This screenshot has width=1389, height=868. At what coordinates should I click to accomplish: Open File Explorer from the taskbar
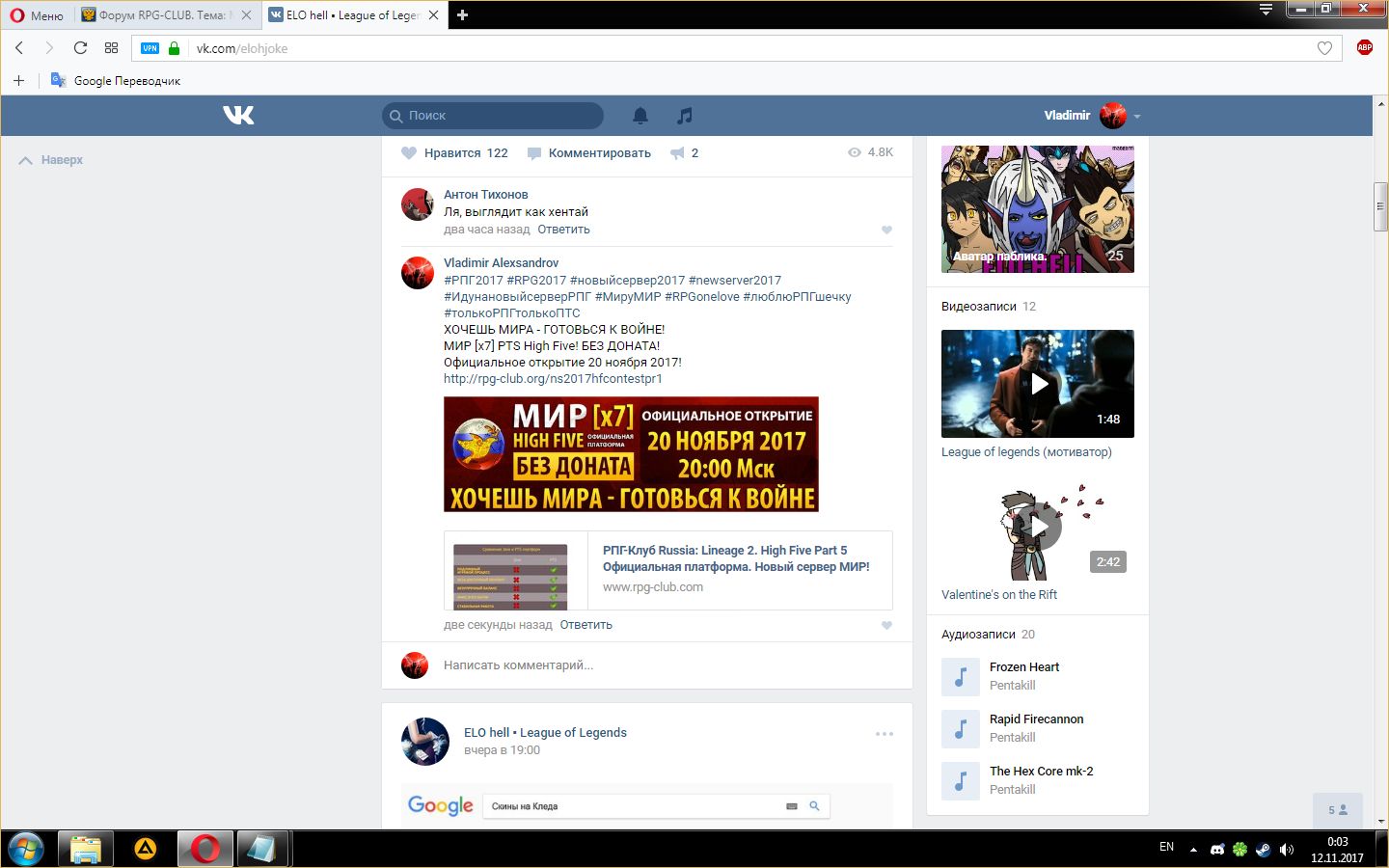[86, 849]
